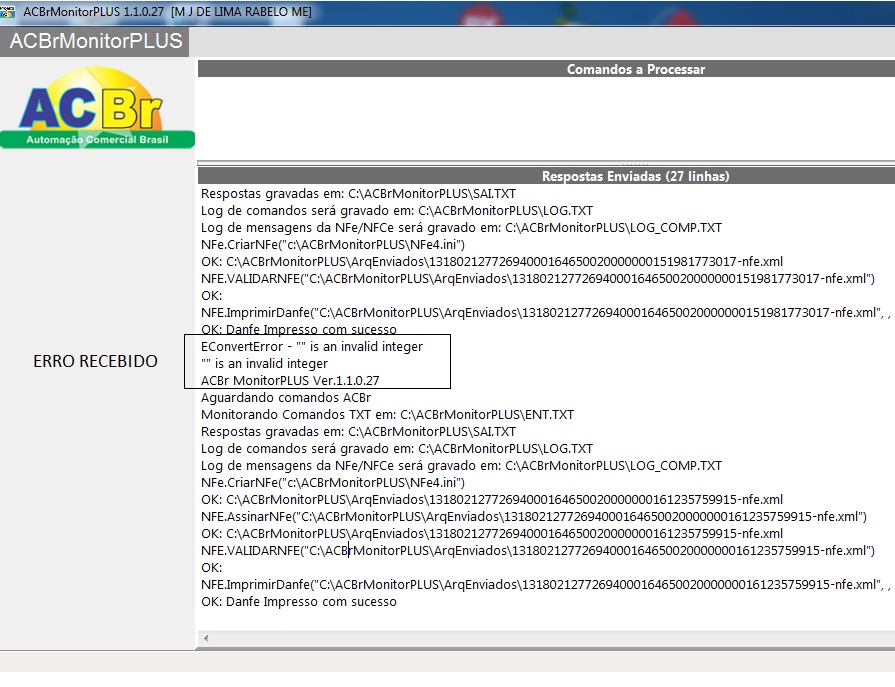The image size is (895, 687).
Task: Select the 'Comandos a Processar' panel header
Action: point(546,69)
